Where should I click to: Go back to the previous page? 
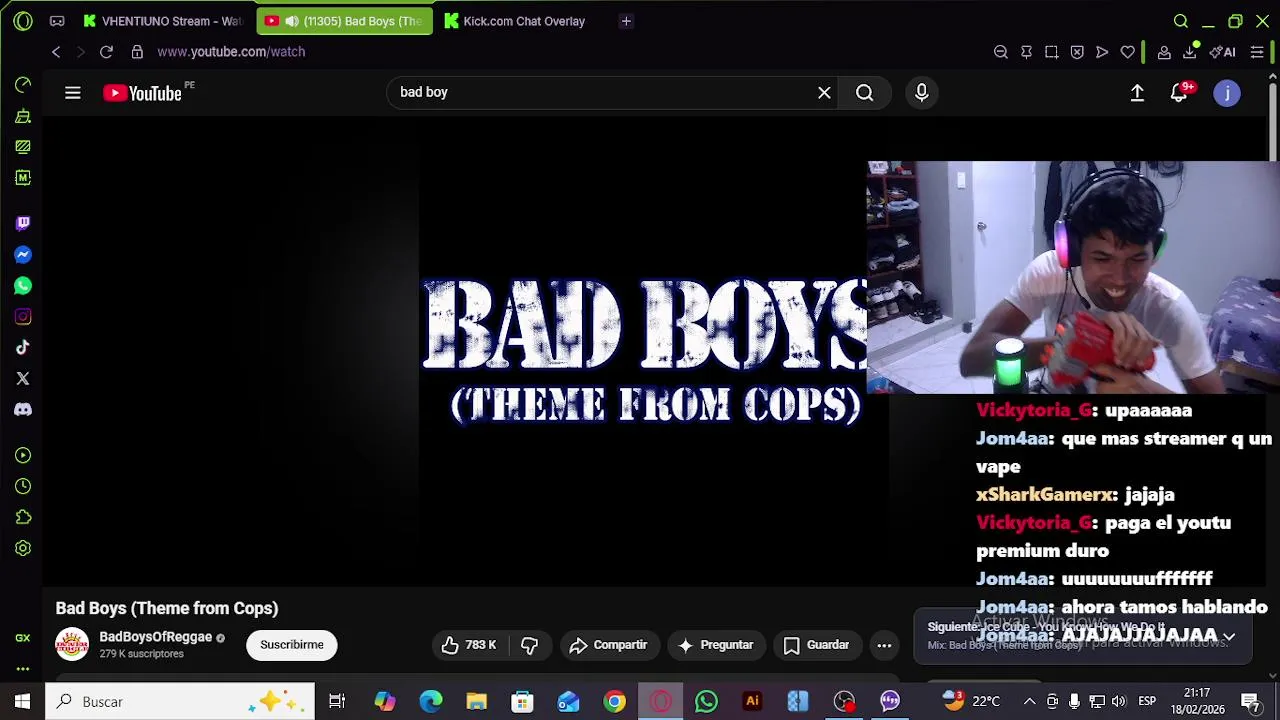point(56,52)
